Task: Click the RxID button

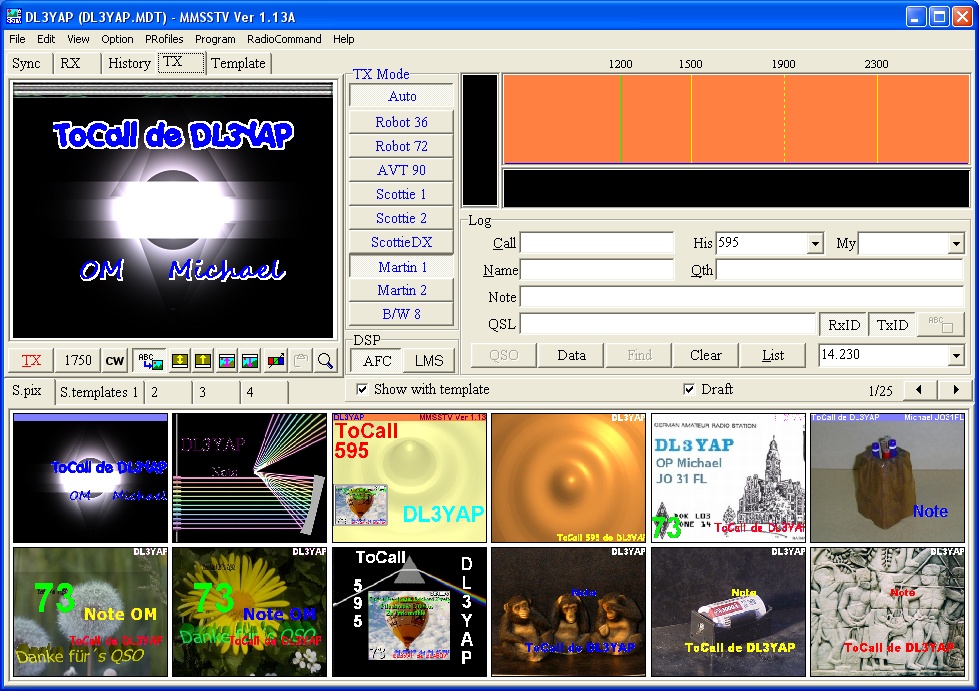Action: (844, 325)
